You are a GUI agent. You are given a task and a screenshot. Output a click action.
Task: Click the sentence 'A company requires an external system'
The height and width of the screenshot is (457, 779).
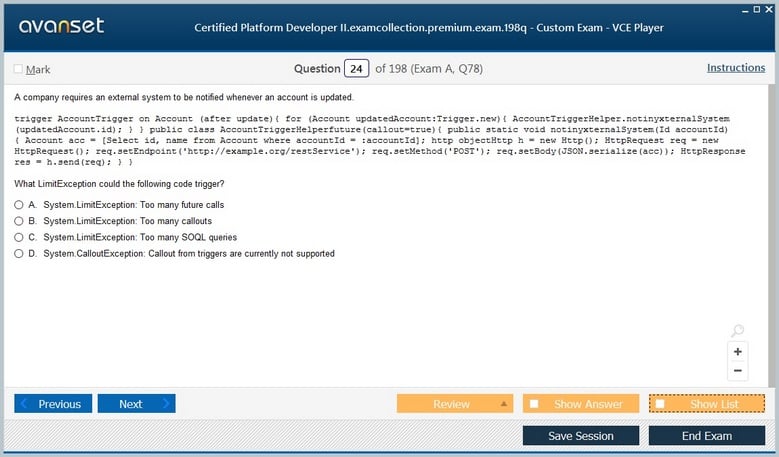tap(184, 97)
